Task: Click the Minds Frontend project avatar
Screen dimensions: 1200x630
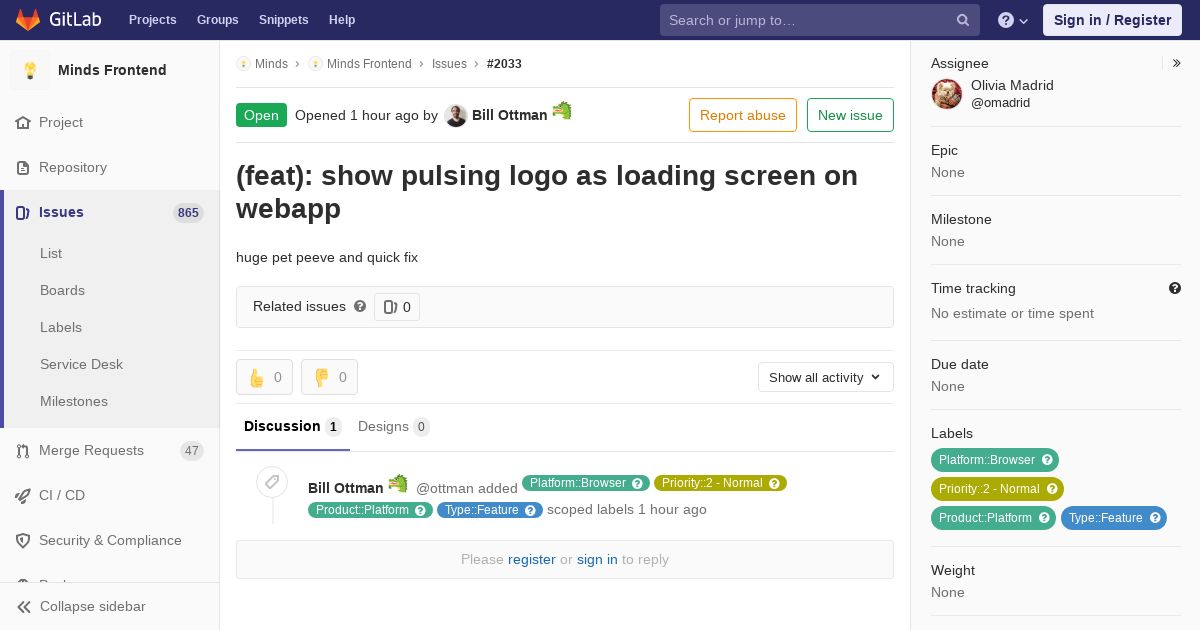Action: point(30,70)
